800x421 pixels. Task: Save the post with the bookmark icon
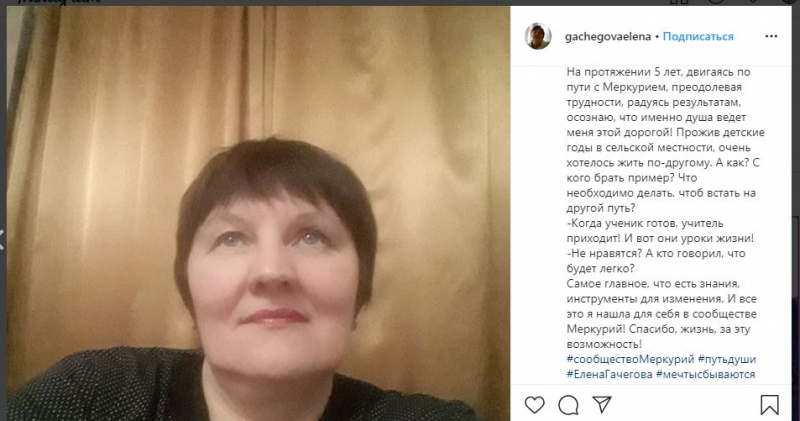(769, 405)
